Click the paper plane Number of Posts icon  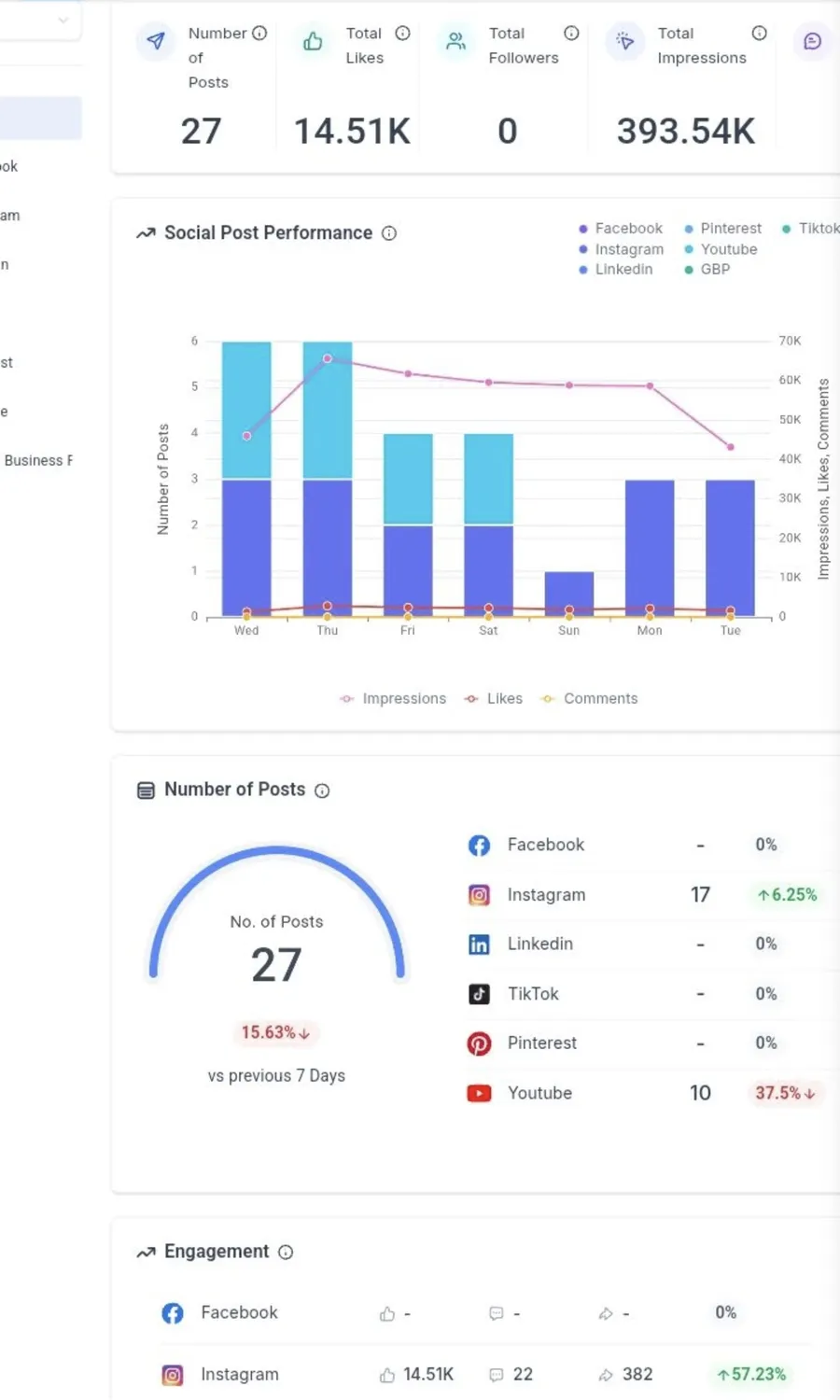click(156, 41)
